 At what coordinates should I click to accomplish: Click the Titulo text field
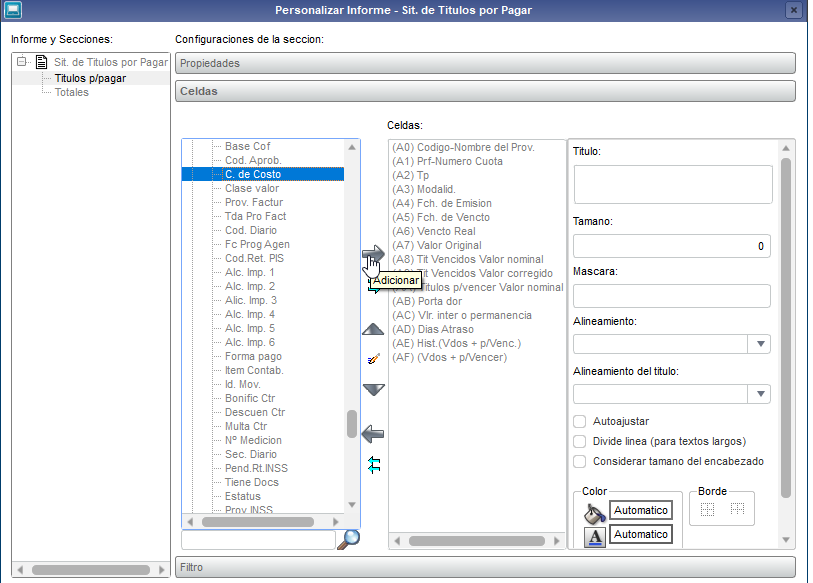672,185
